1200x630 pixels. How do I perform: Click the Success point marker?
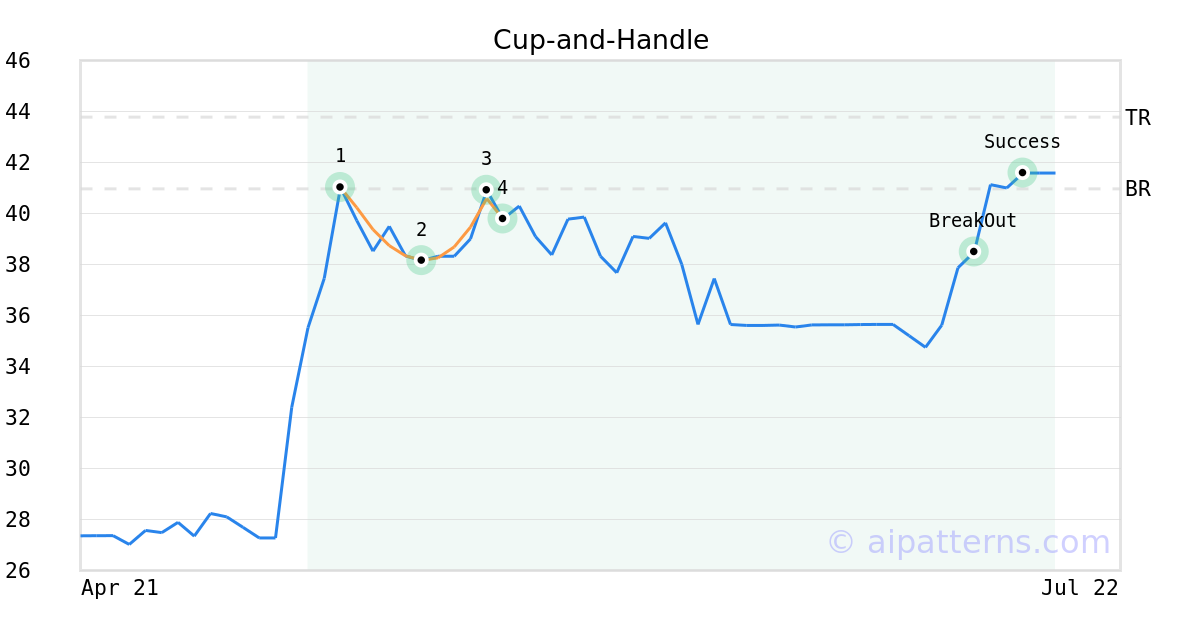click(x=1022, y=172)
